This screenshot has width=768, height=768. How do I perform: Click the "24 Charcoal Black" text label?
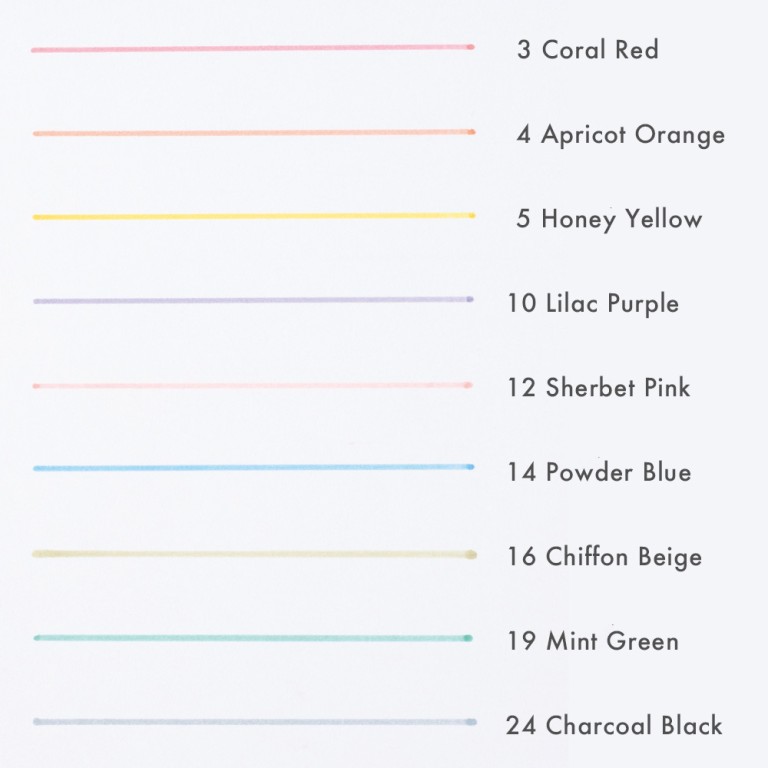(614, 726)
